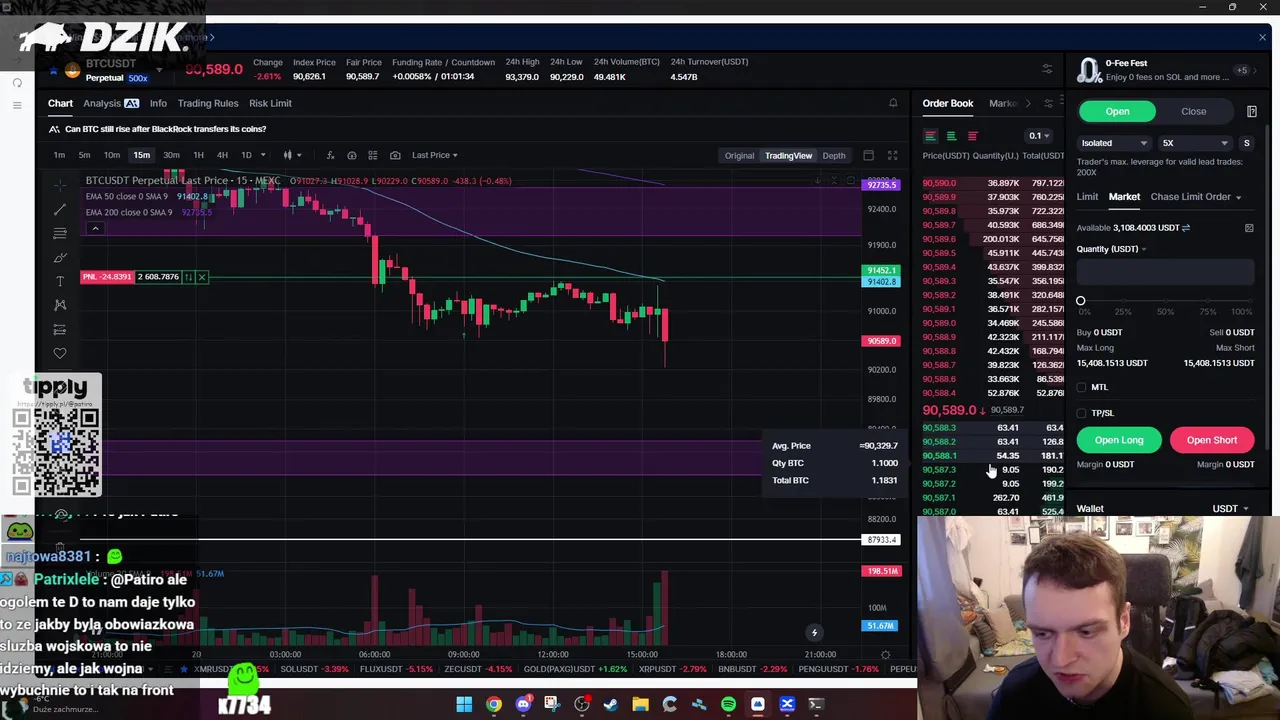Open the Isolated margin mode dropdown
The image size is (1280, 720).
[x=1114, y=143]
